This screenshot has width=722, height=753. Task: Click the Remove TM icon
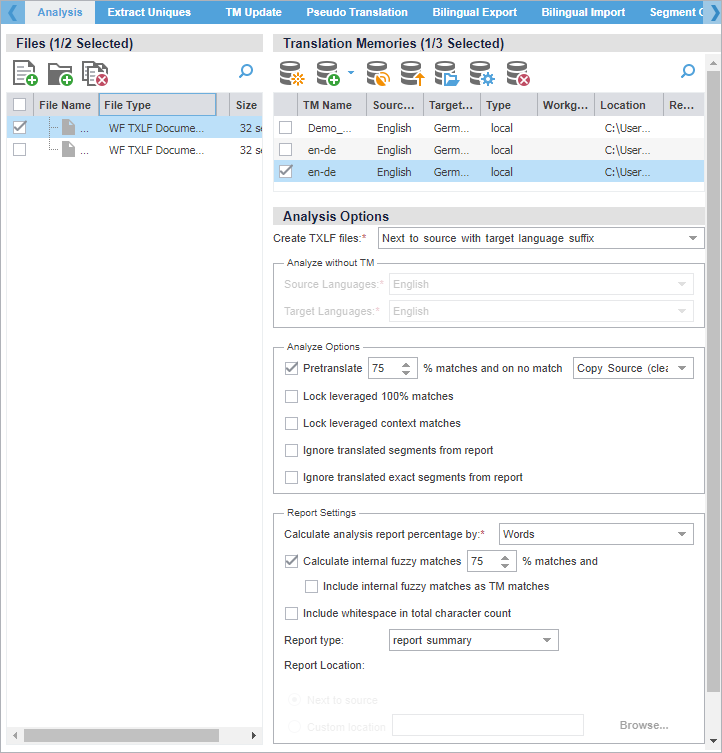pos(517,73)
